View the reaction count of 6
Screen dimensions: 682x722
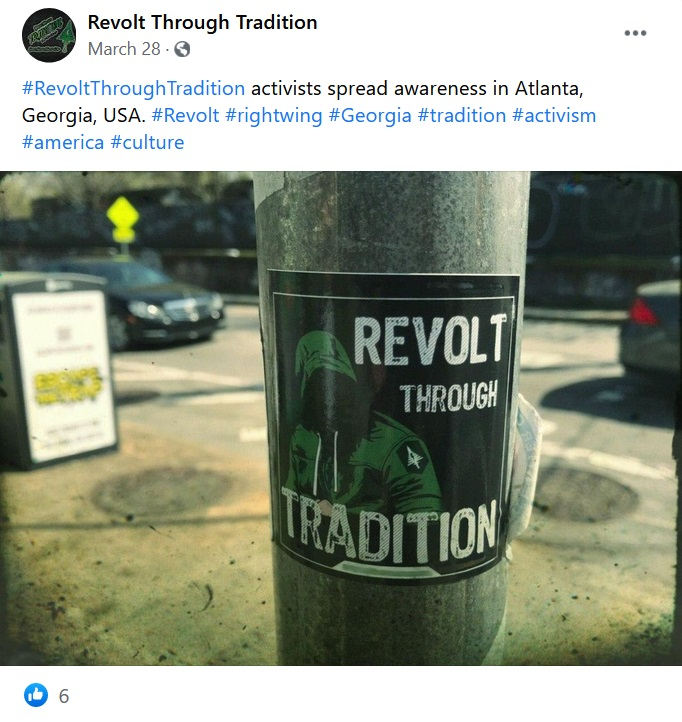[x=64, y=696]
